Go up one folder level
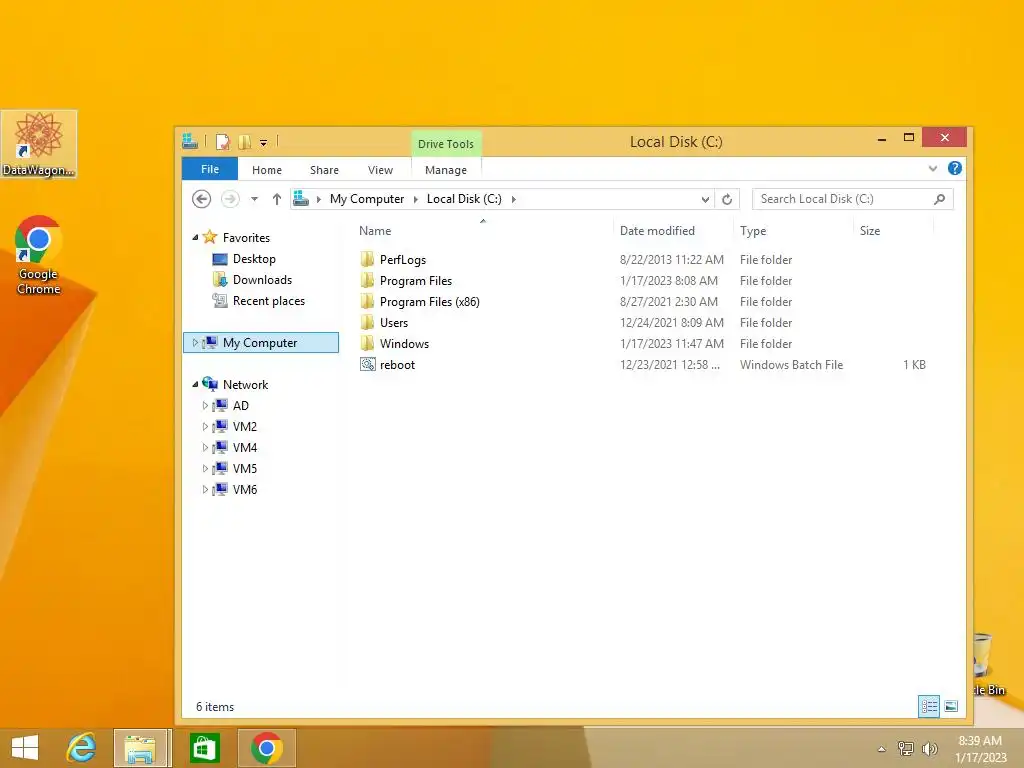This screenshot has height=768, width=1024. click(277, 199)
